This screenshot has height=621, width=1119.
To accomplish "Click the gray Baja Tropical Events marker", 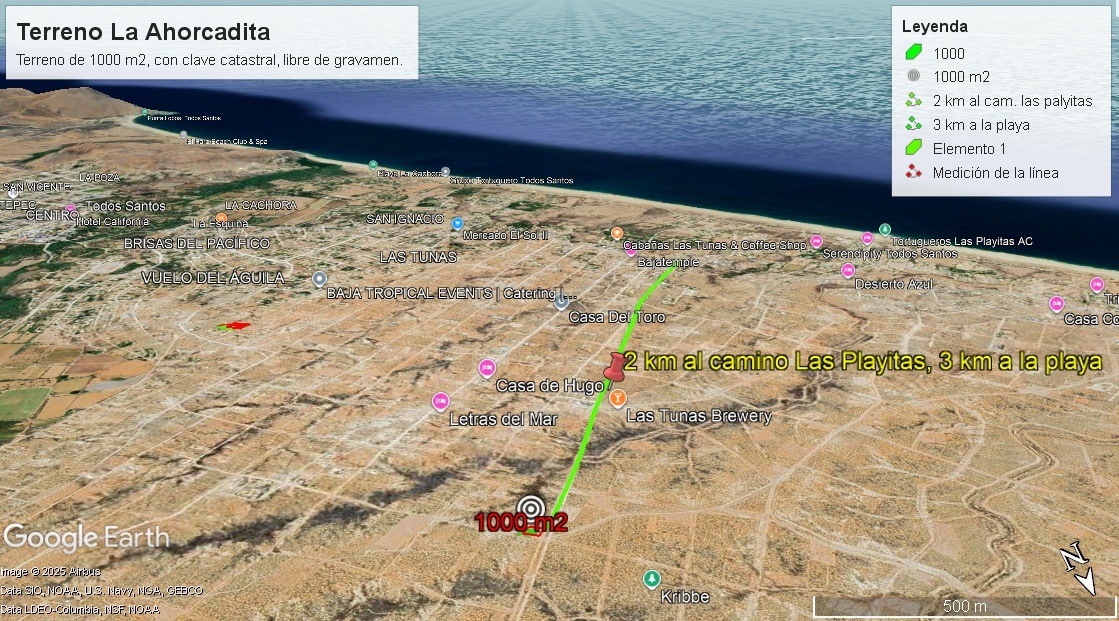I will pyautogui.click(x=320, y=279).
